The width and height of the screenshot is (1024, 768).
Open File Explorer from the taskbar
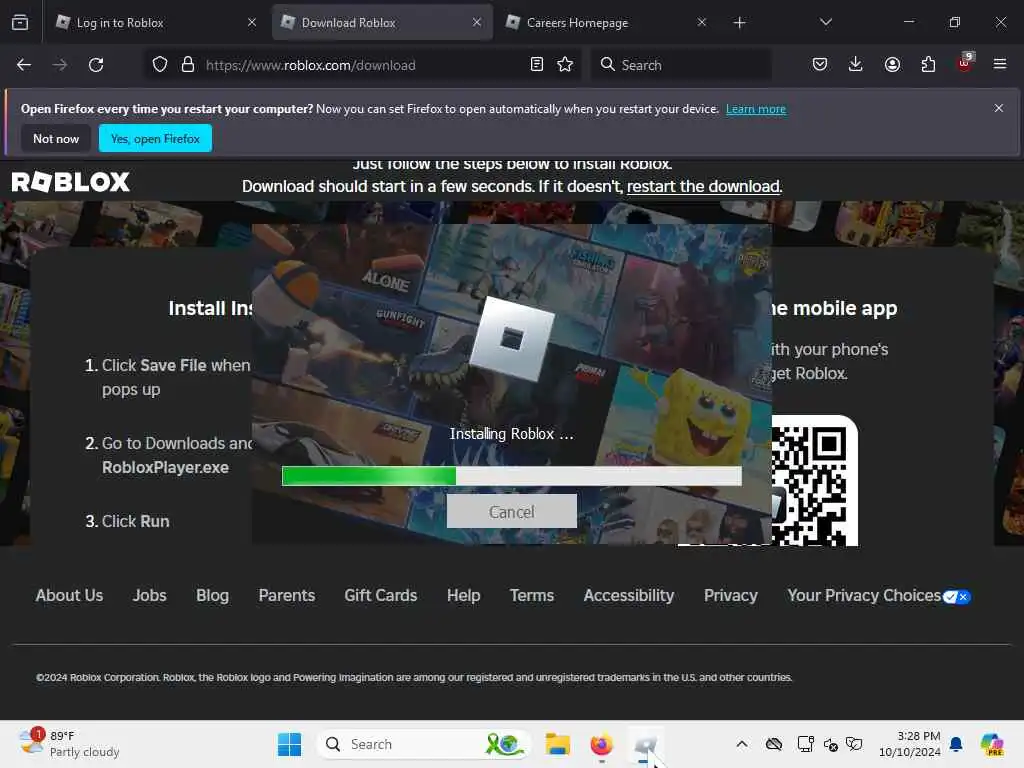558,744
